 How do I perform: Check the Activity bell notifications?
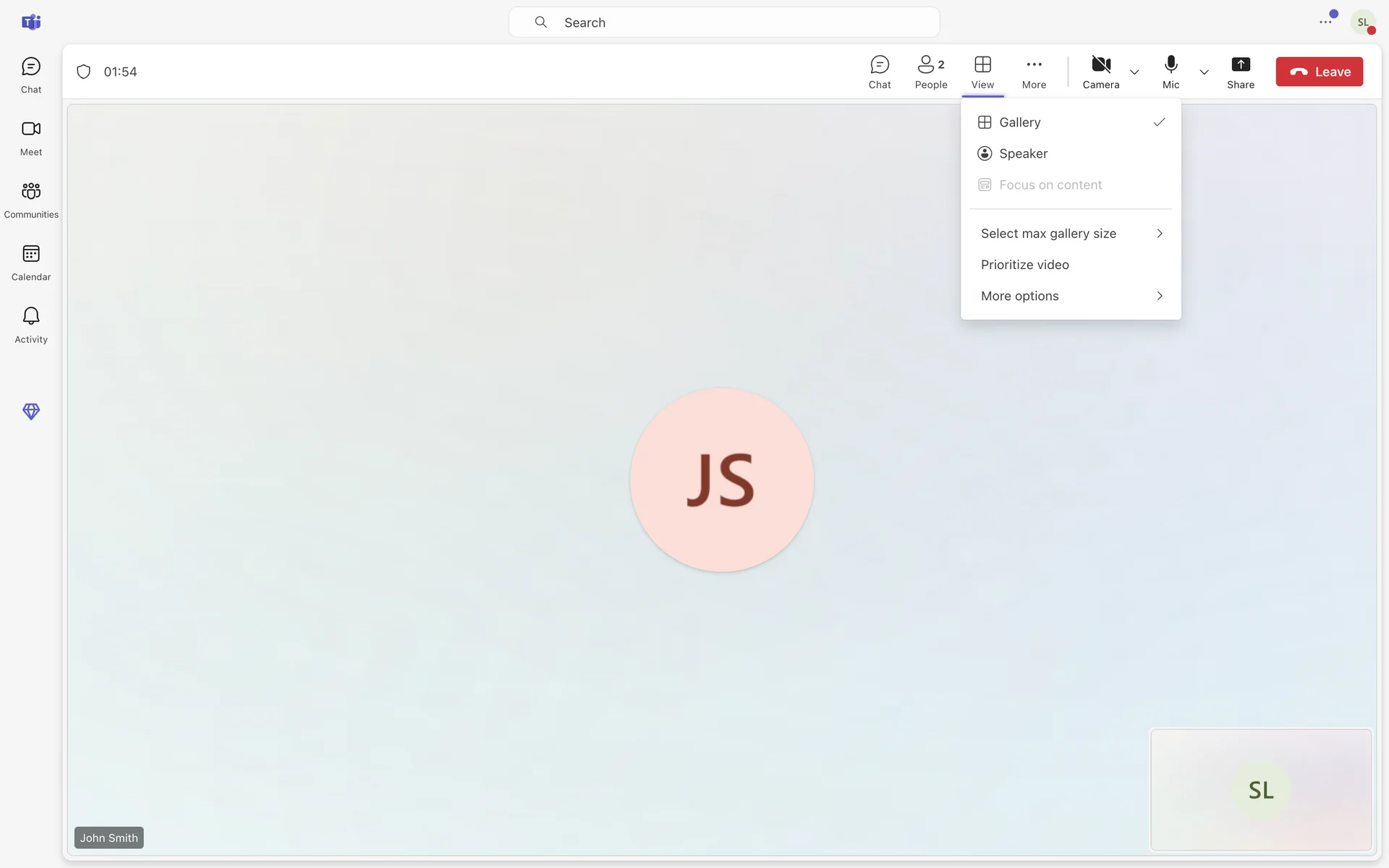point(30,325)
